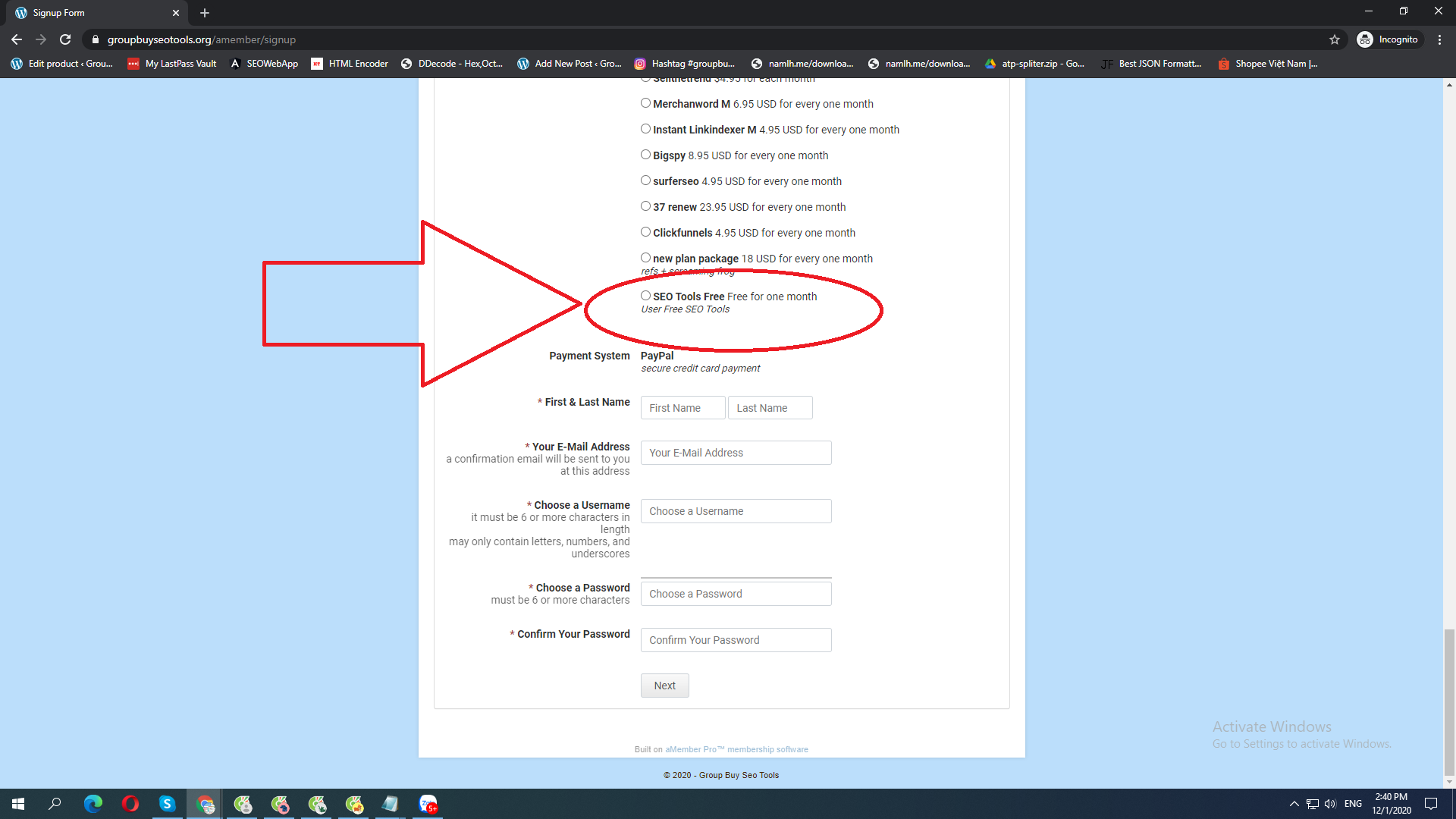Image resolution: width=1456 pixels, height=819 pixels.
Task: Open Skype from the taskbar
Action: click(168, 804)
